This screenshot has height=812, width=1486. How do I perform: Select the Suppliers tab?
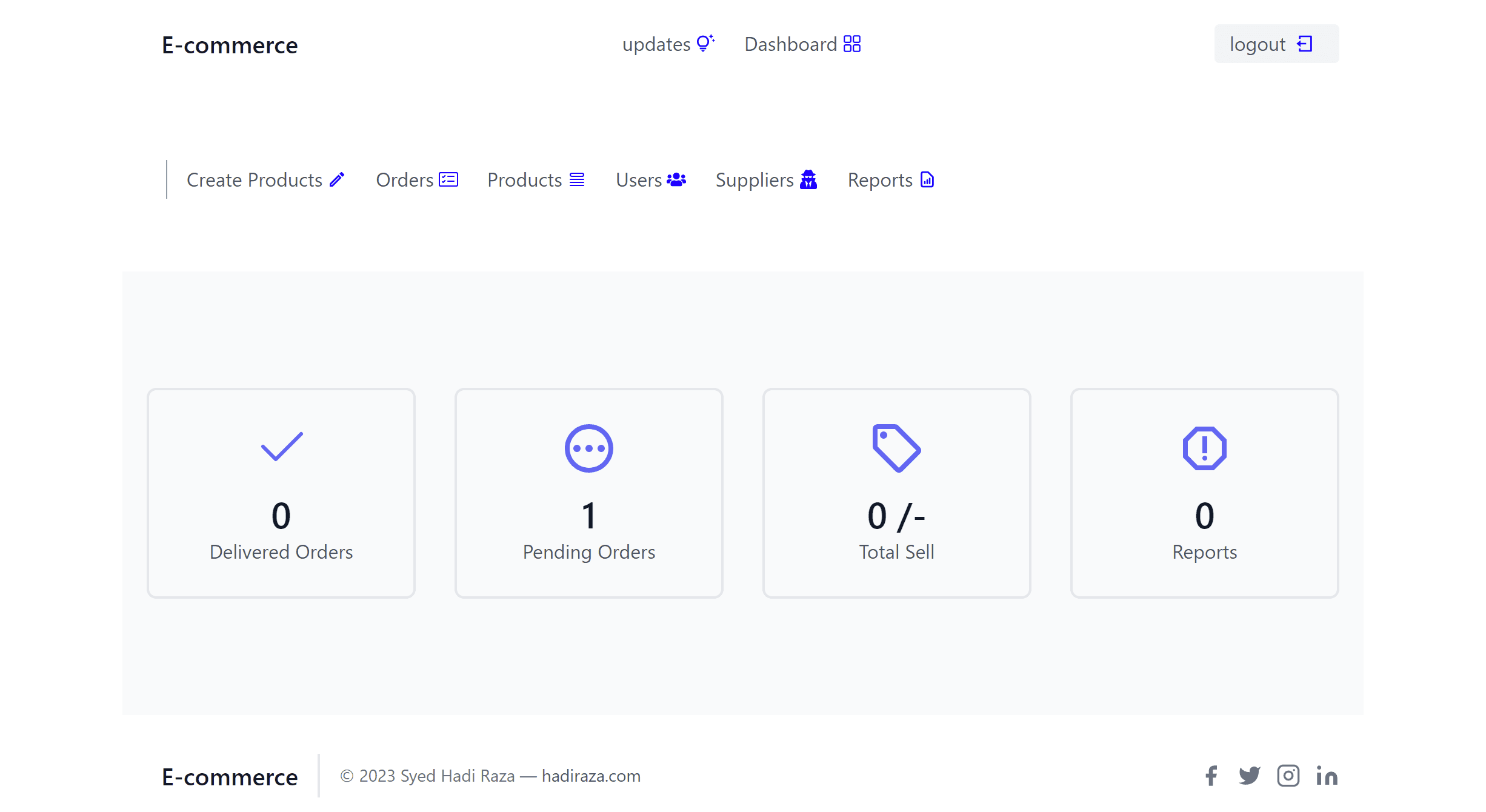[x=767, y=180]
